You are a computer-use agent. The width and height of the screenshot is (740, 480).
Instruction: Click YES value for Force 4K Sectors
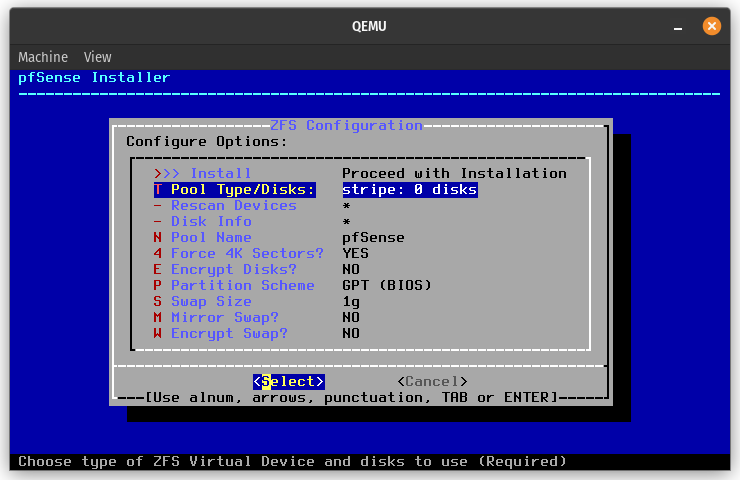355,253
